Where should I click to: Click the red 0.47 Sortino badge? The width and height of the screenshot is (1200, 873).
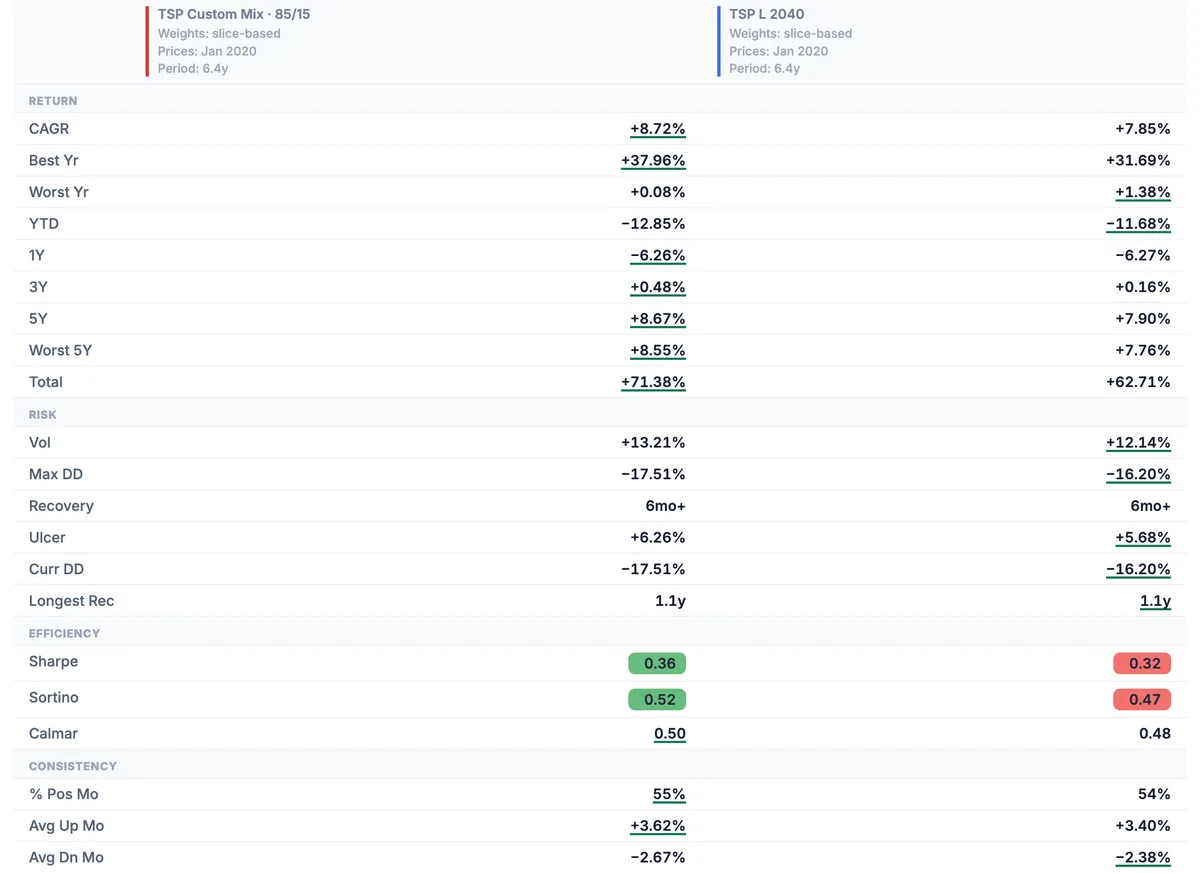[1142, 699]
